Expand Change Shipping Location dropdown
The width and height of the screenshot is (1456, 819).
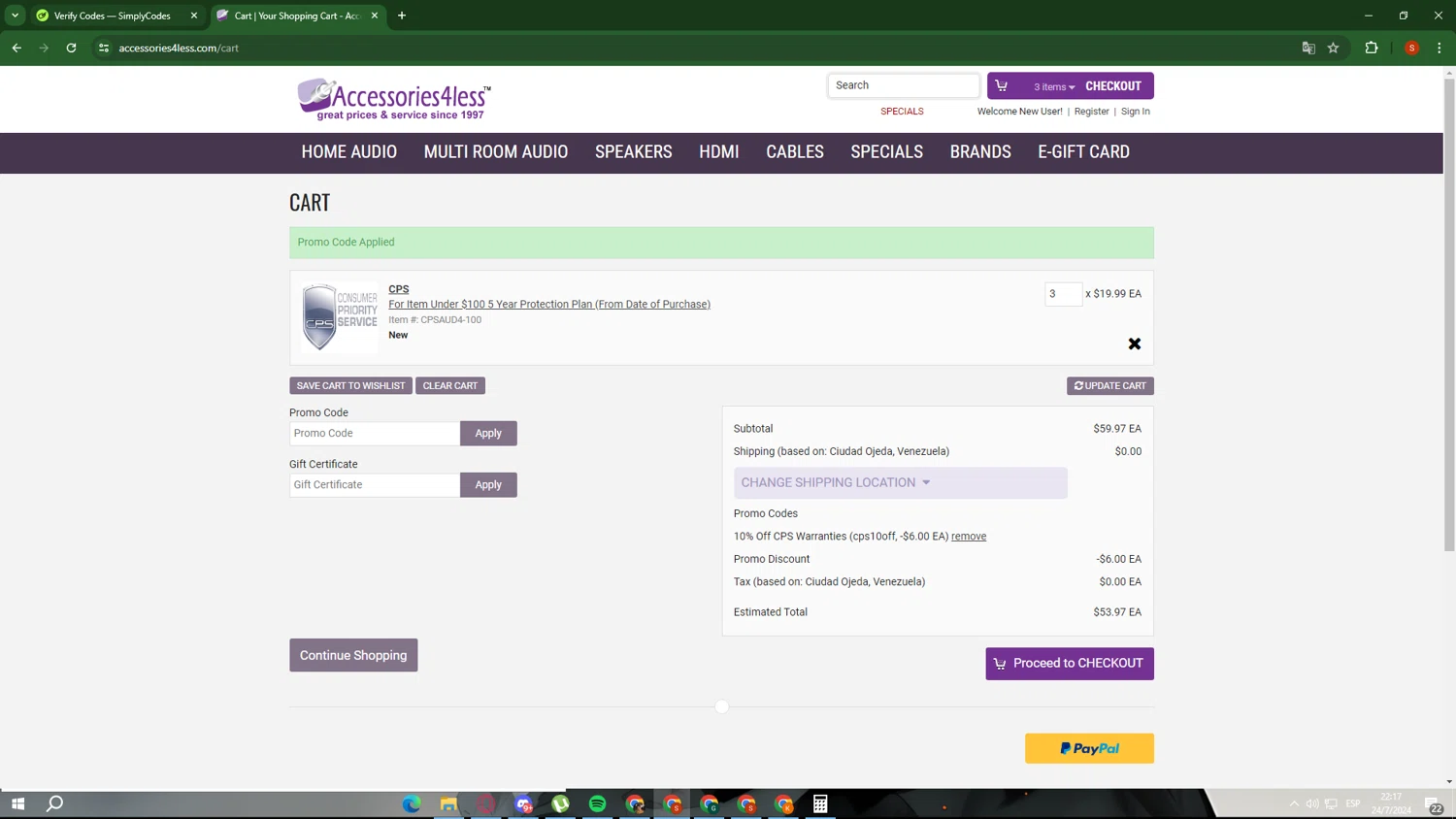click(x=900, y=482)
